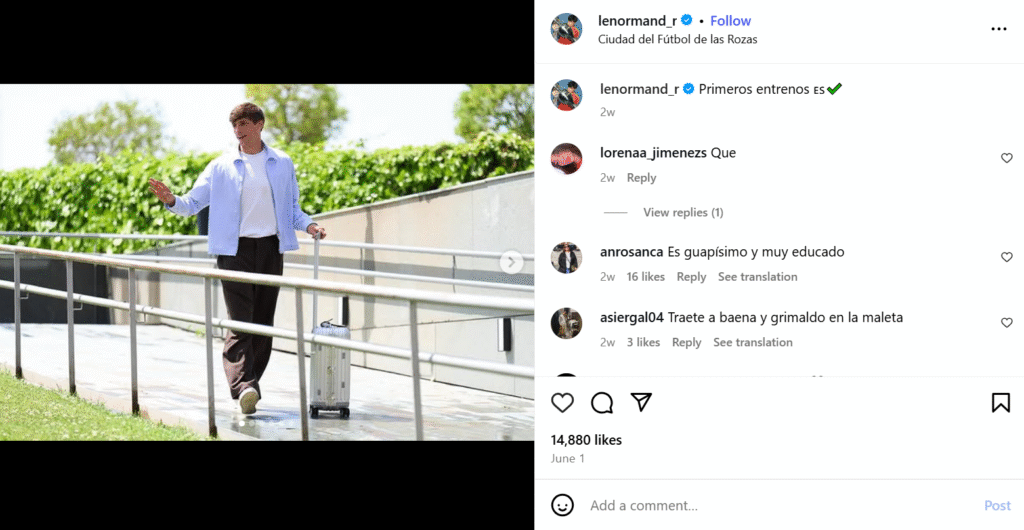This screenshot has height=530, width=1024.
Task: Like lorenaa_jimenezs comment
Action: (1007, 158)
